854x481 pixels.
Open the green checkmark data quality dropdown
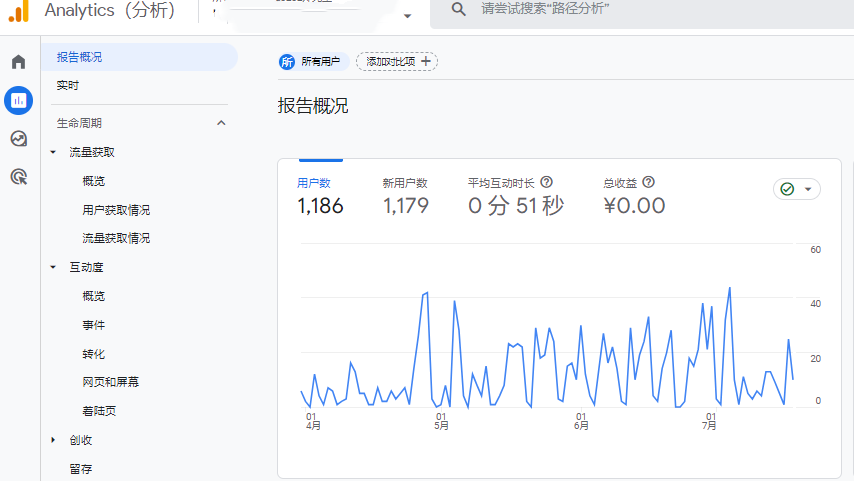(x=796, y=189)
